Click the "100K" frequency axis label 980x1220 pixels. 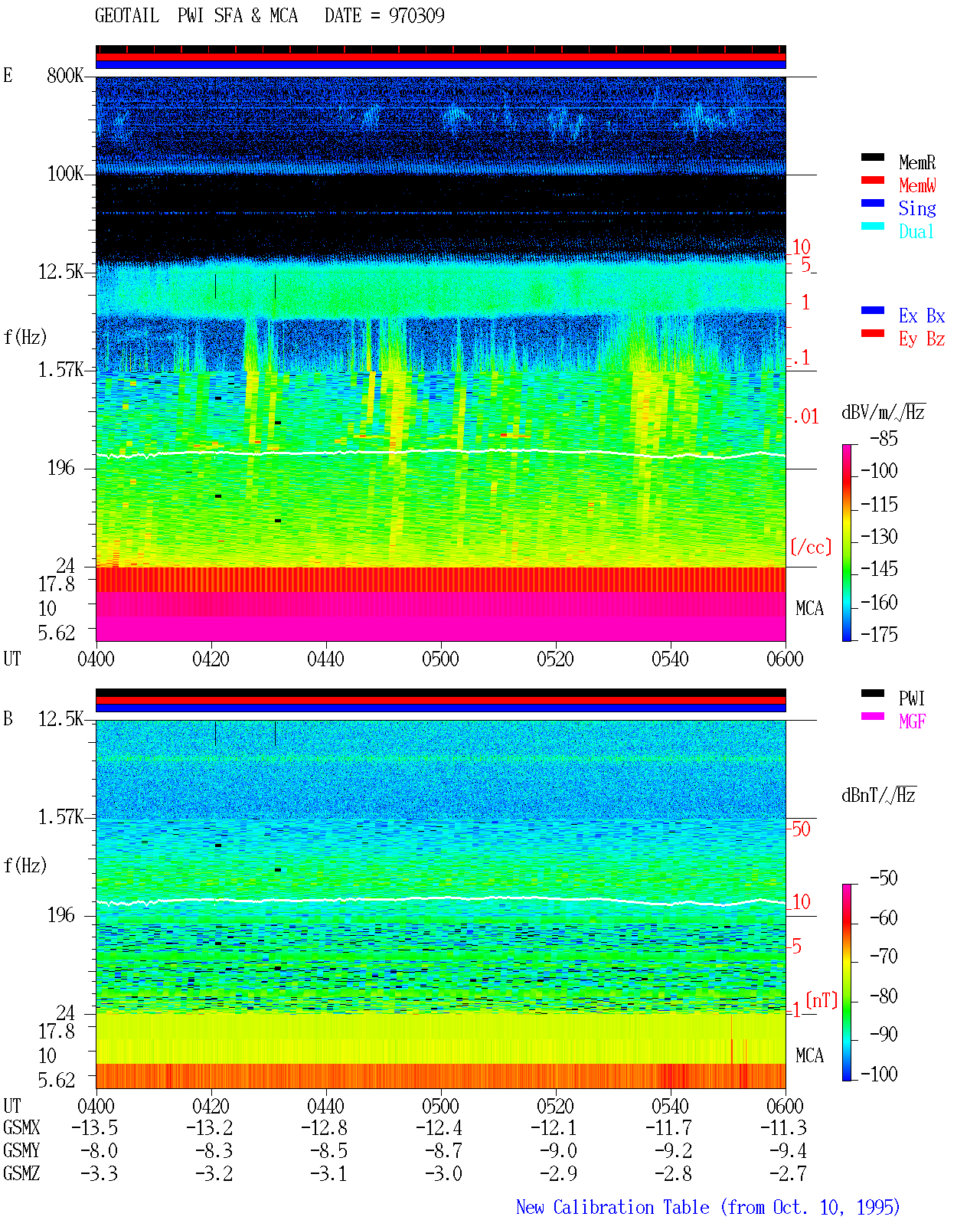coord(65,173)
